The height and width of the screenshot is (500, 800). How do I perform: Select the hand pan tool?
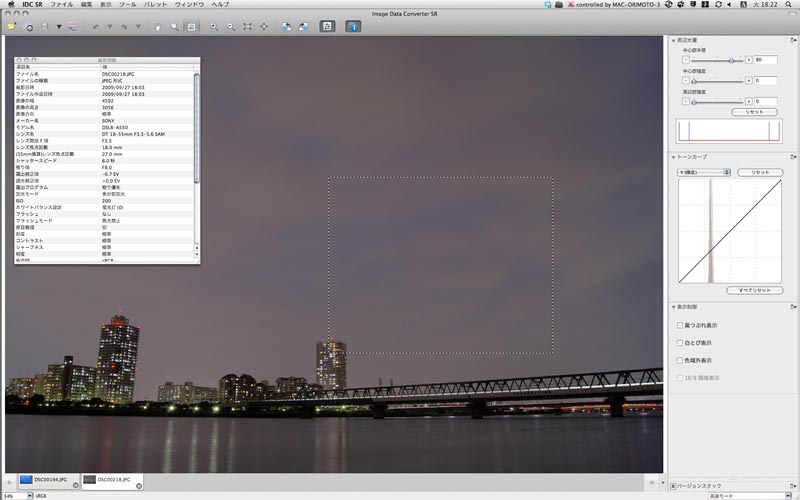coord(158,27)
